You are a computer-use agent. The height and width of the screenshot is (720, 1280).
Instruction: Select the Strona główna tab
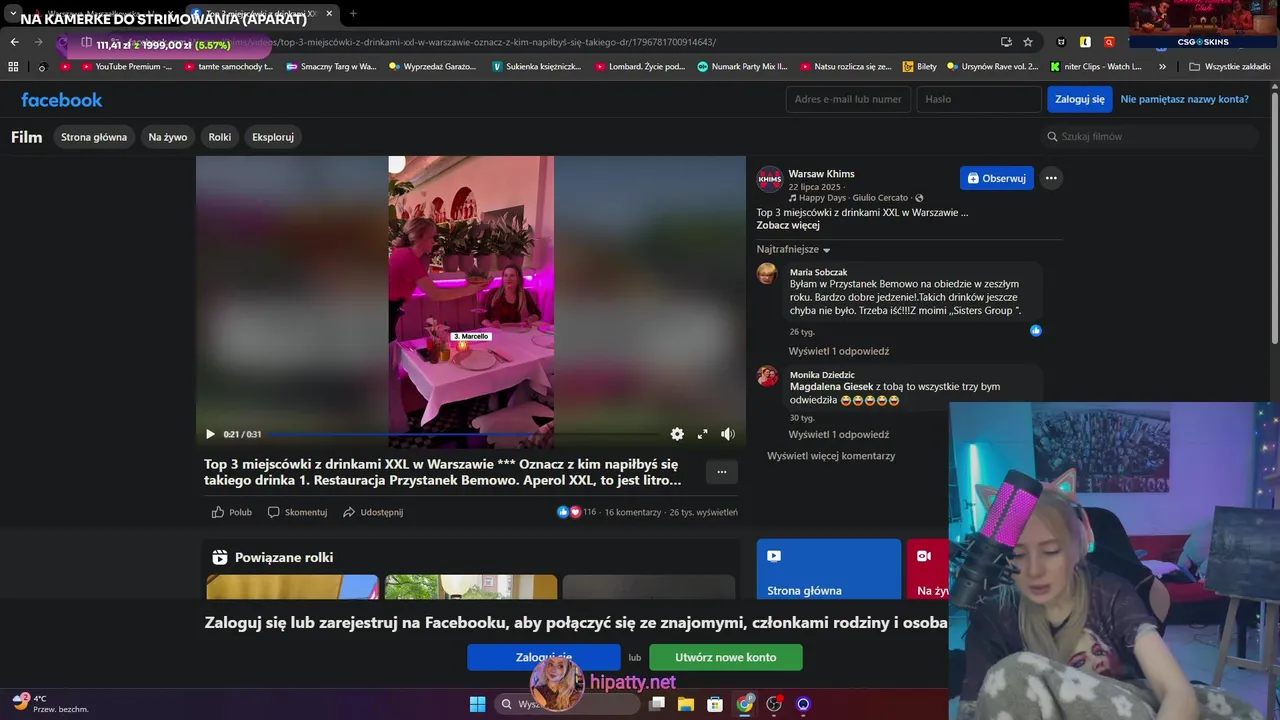point(94,137)
